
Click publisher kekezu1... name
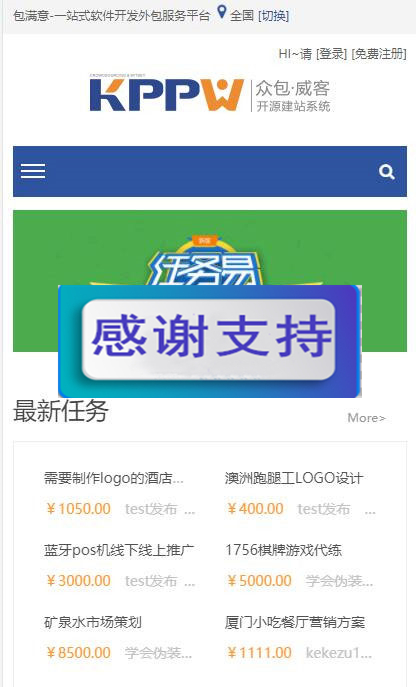339,653
